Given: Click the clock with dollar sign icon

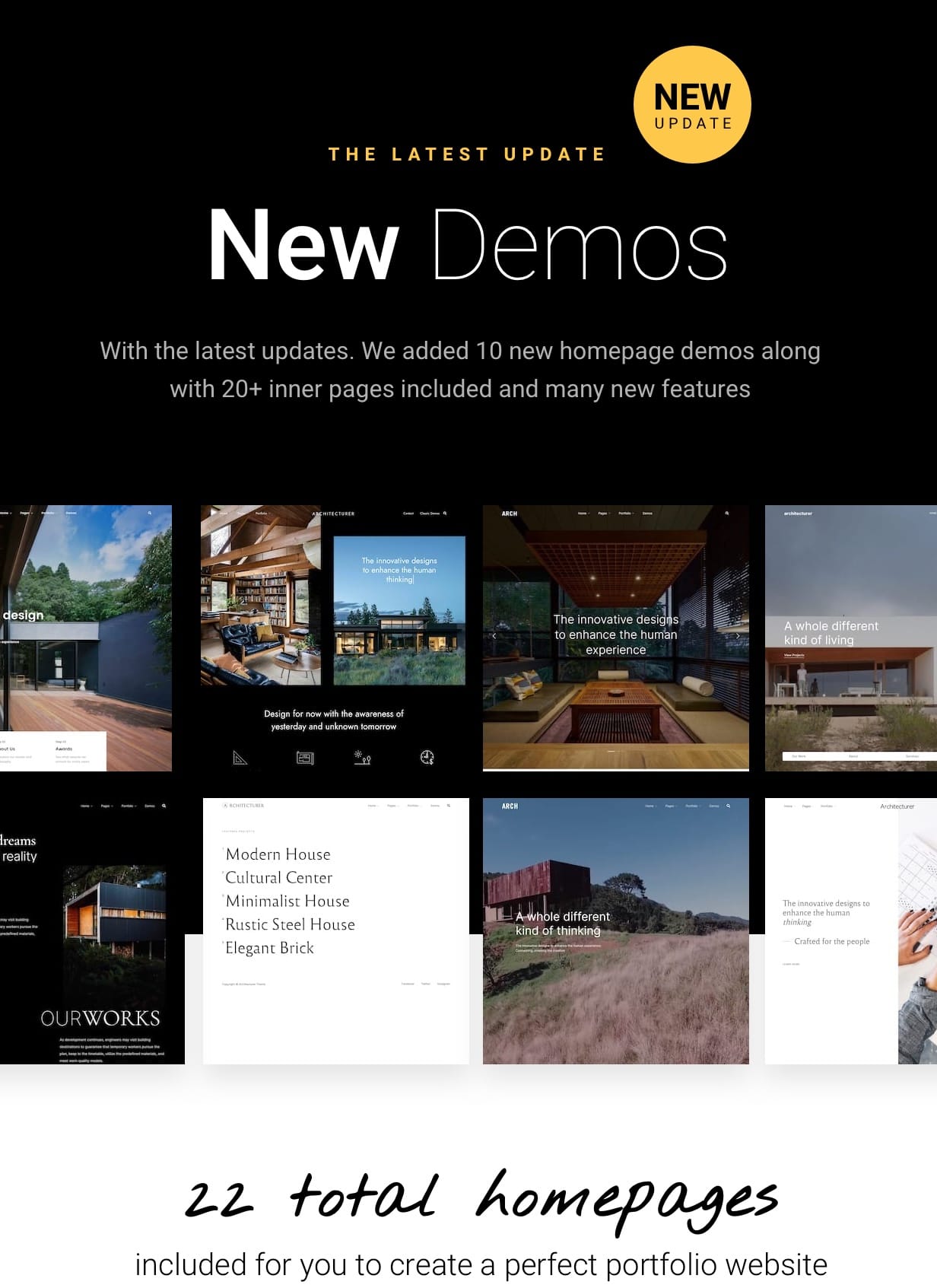Looking at the screenshot, I should click(x=427, y=757).
